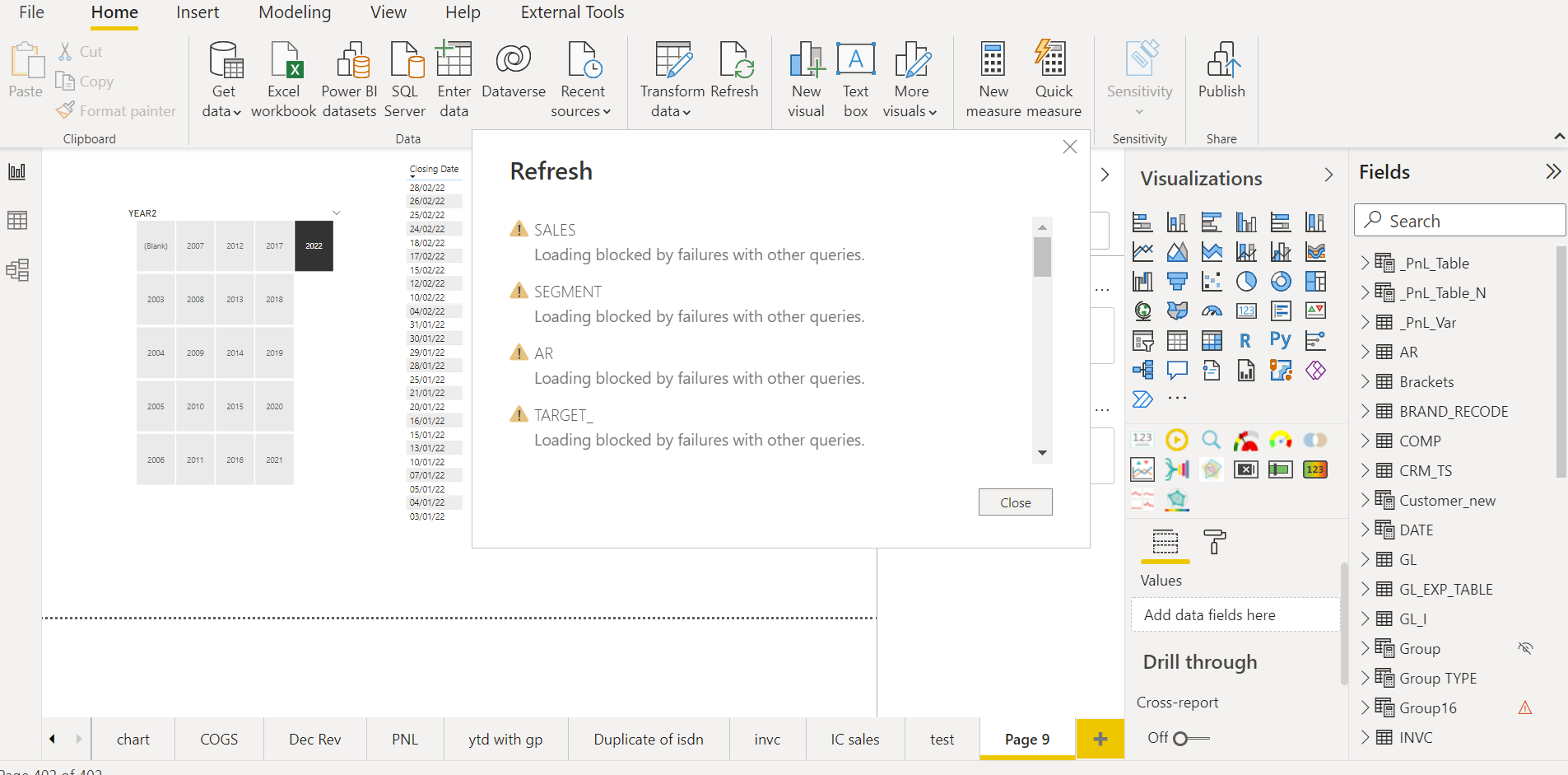Add a new report page
Viewport: 1568px width, 775px height.
pyautogui.click(x=1100, y=739)
